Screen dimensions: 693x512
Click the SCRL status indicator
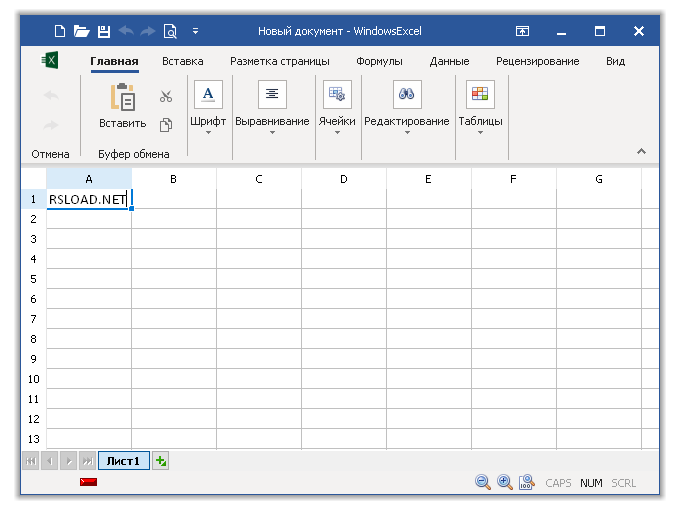623,483
